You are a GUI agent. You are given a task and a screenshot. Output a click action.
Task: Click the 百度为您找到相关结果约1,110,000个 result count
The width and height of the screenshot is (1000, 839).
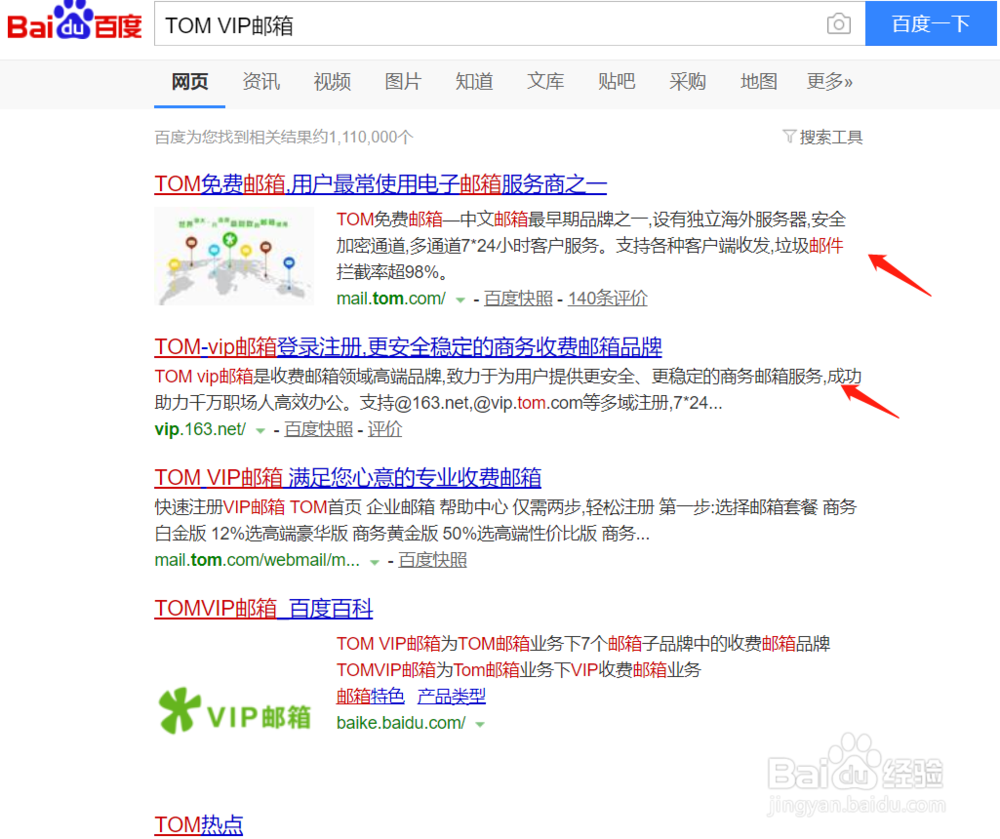pyautogui.click(x=284, y=137)
